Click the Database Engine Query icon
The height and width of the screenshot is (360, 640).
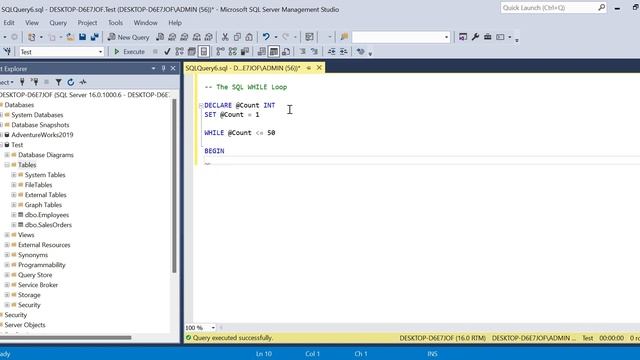[160, 37]
